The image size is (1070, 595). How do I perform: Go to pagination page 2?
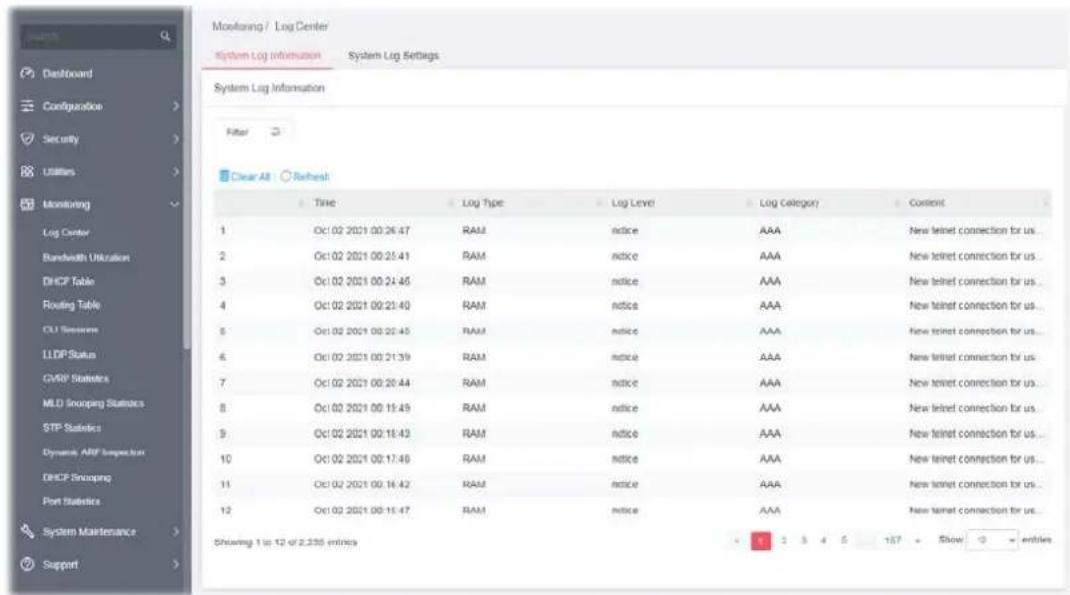tap(783, 540)
